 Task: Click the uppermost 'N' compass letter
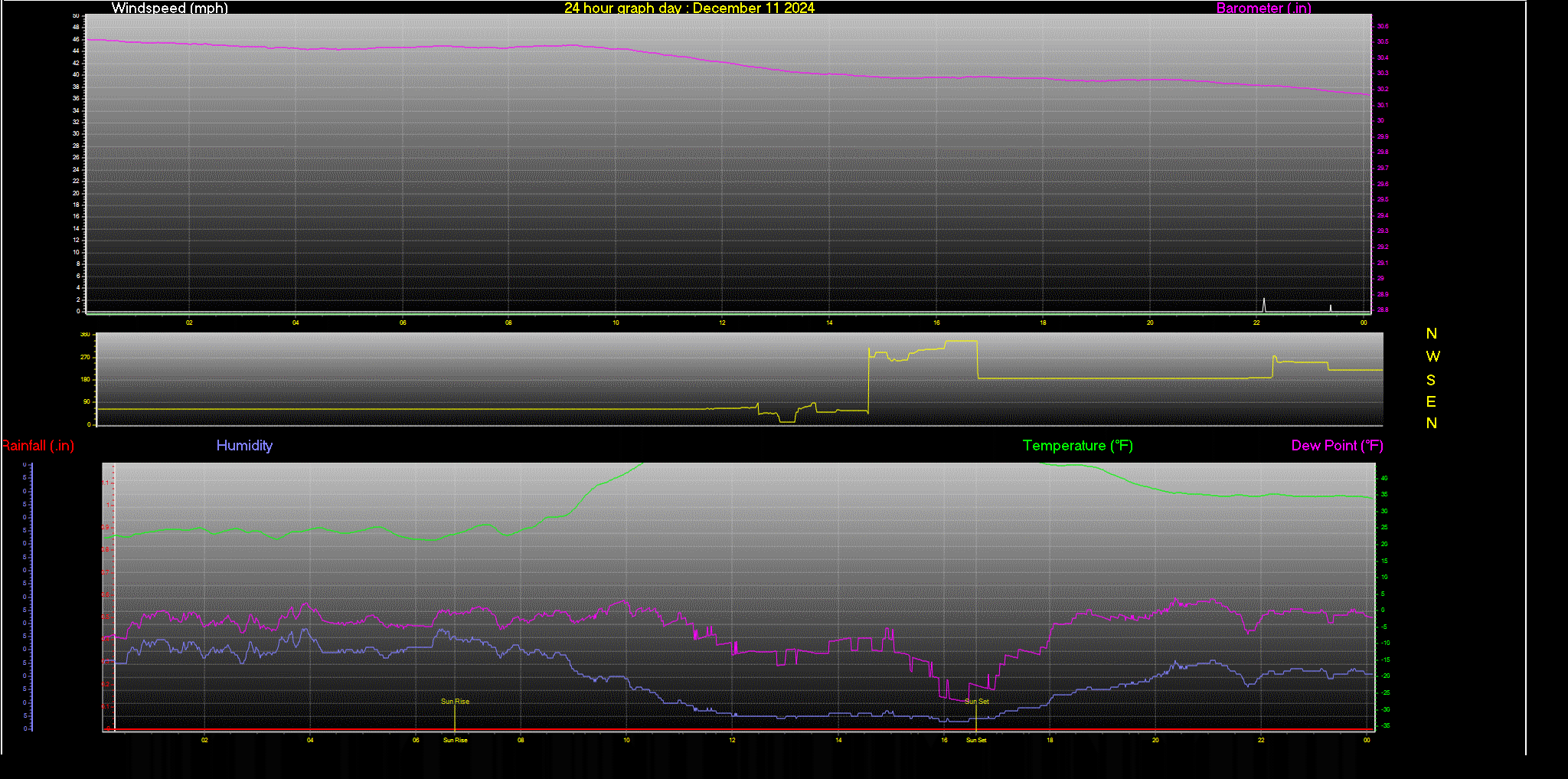click(1431, 333)
